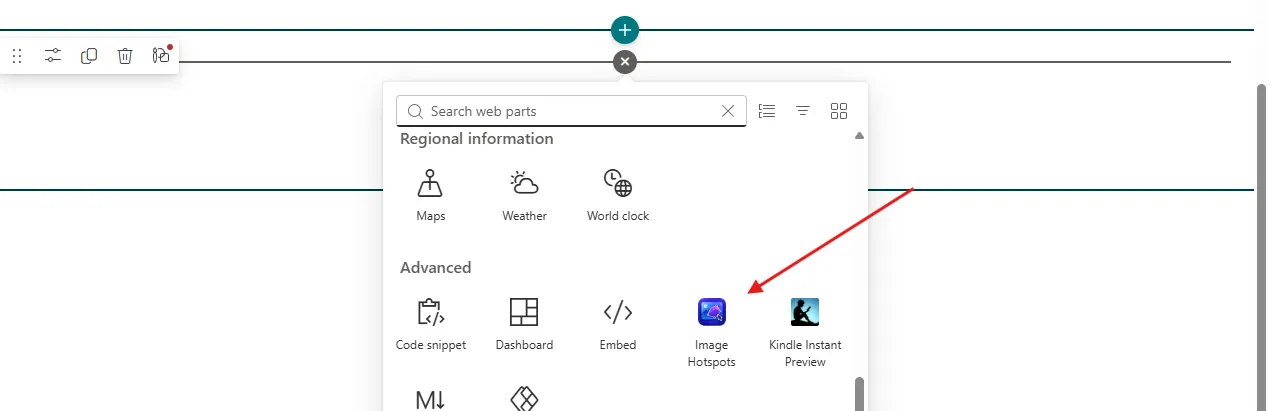Open the web part filter options
The image size is (1269, 411).
tap(803, 111)
